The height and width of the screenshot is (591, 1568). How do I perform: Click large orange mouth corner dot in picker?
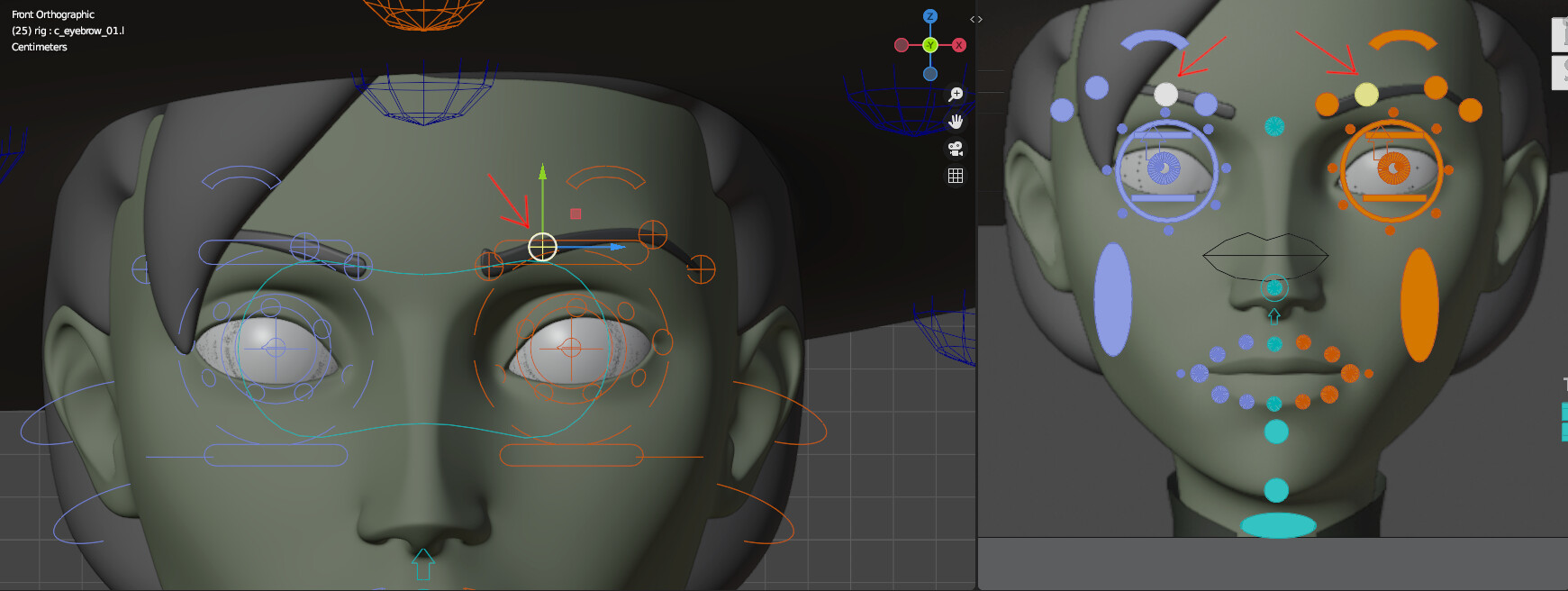[1350, 373]
